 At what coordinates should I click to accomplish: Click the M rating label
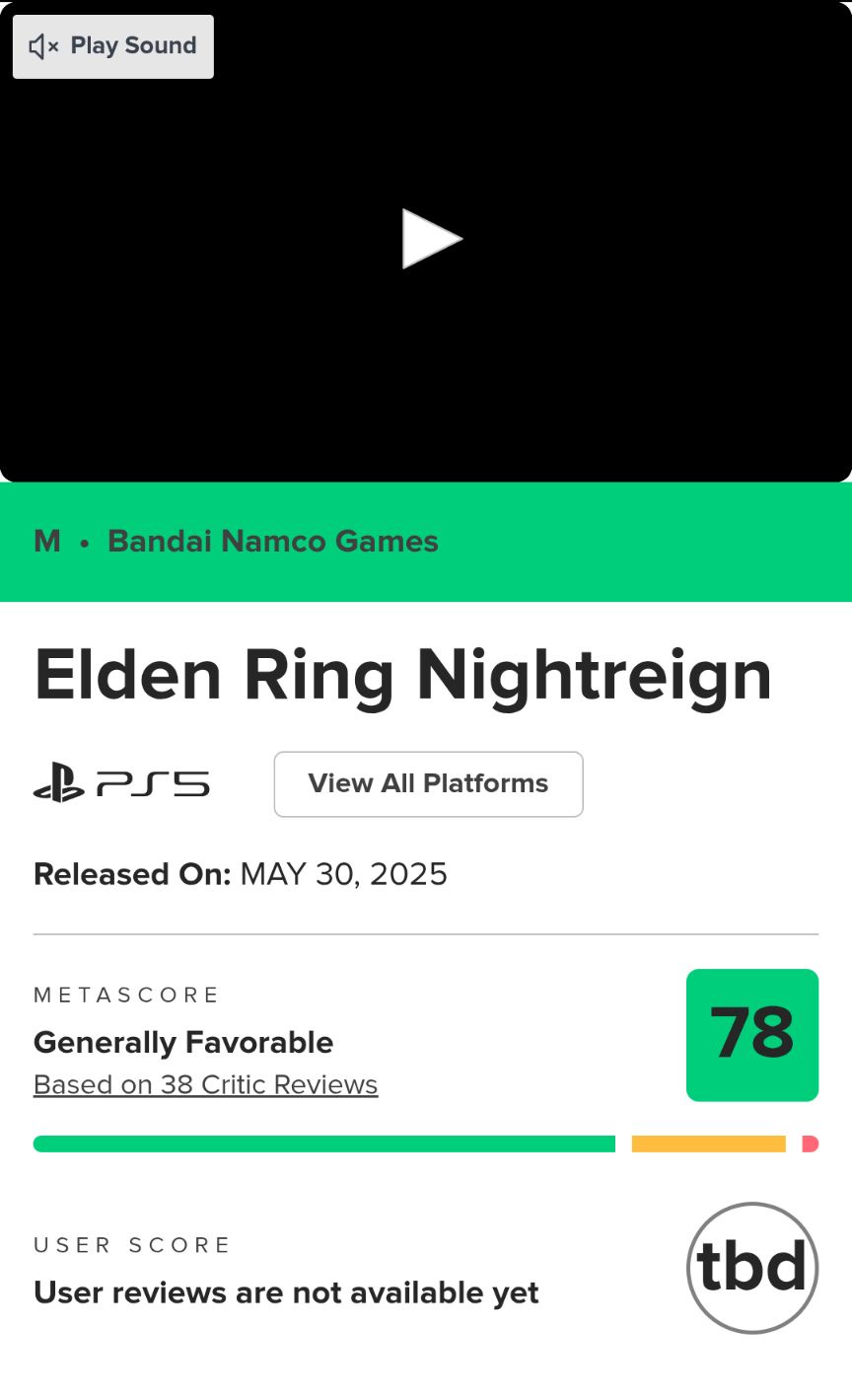point(47,542)
